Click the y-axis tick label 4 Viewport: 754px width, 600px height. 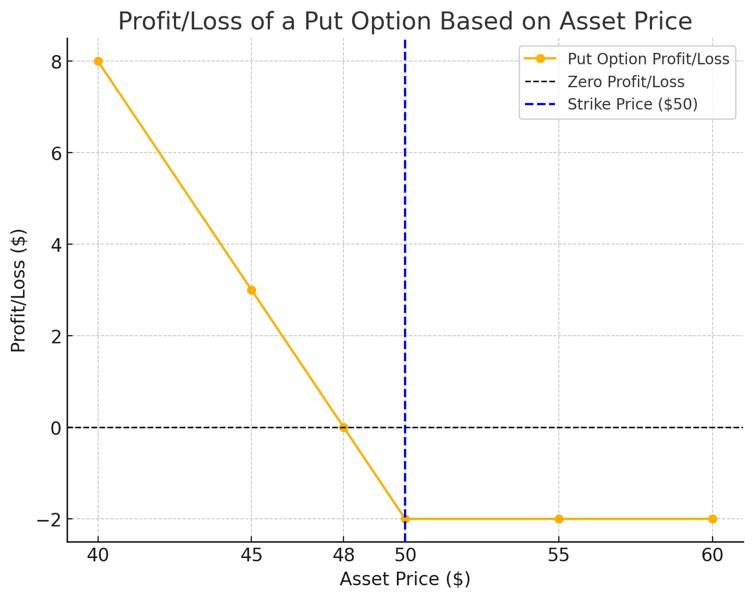[x=56, y=244]
